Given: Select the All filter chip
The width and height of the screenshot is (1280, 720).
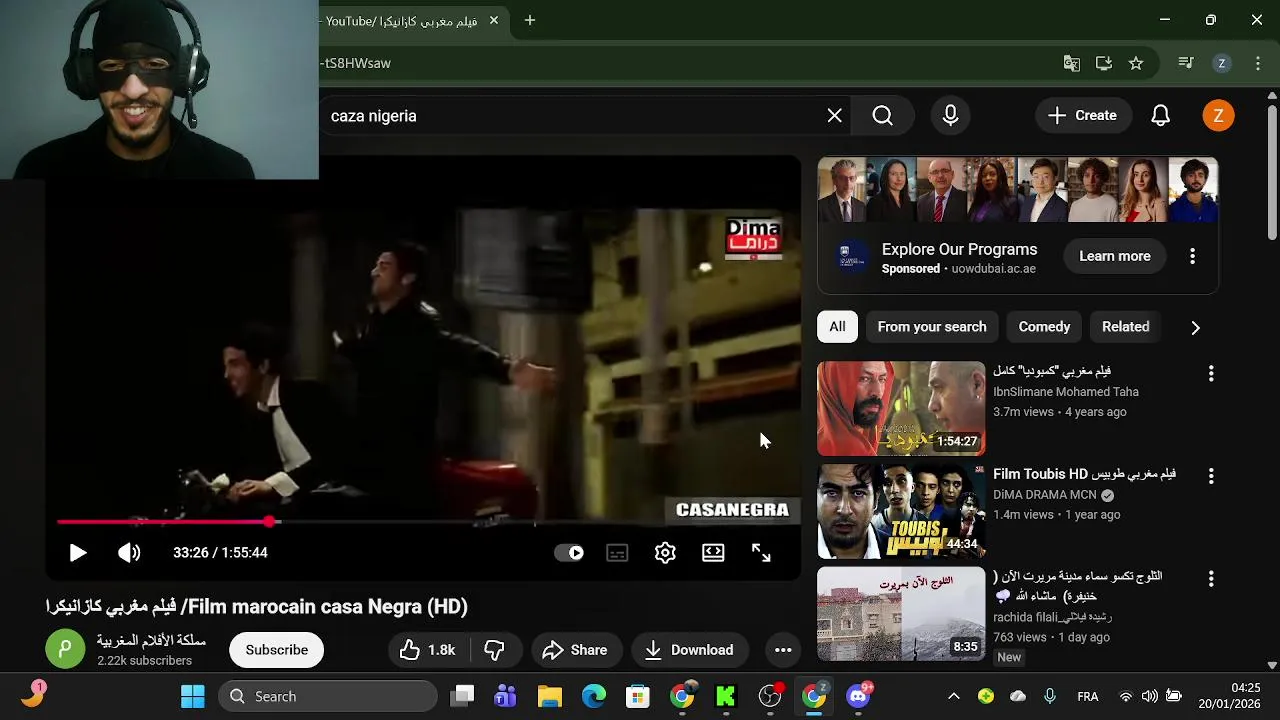Looking at the screenshot, I should (837, 327).
